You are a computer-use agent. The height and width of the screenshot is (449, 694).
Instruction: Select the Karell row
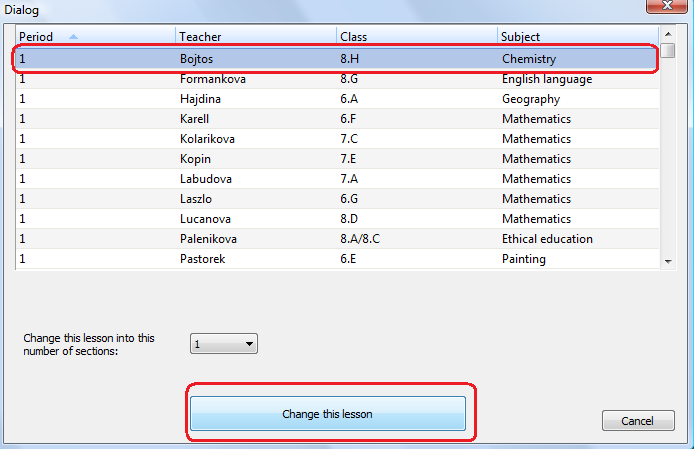[337, 119]
